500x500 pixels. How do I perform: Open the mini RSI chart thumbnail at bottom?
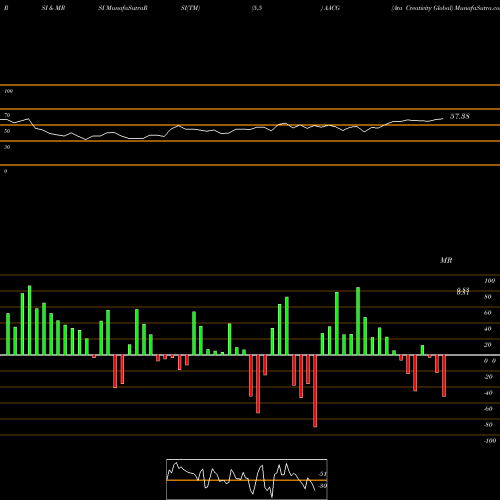(x=247, y=479)
